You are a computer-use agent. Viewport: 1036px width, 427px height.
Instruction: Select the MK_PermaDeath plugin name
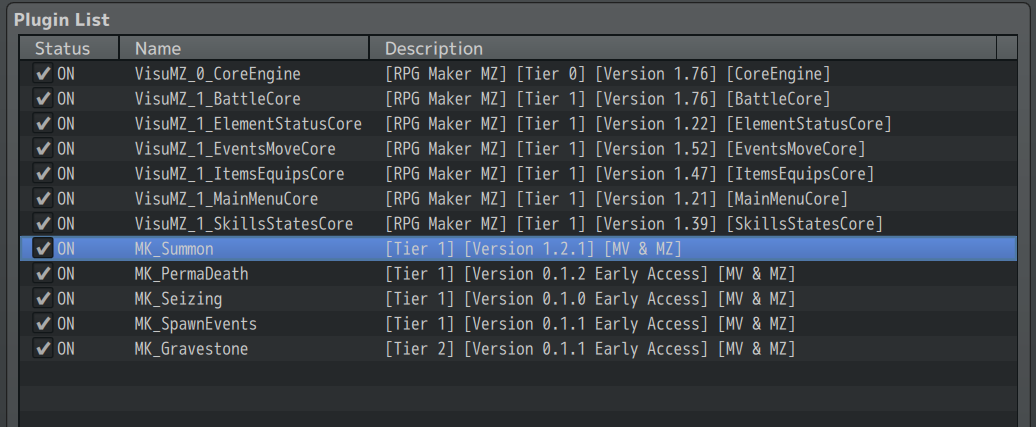(192, 274)
